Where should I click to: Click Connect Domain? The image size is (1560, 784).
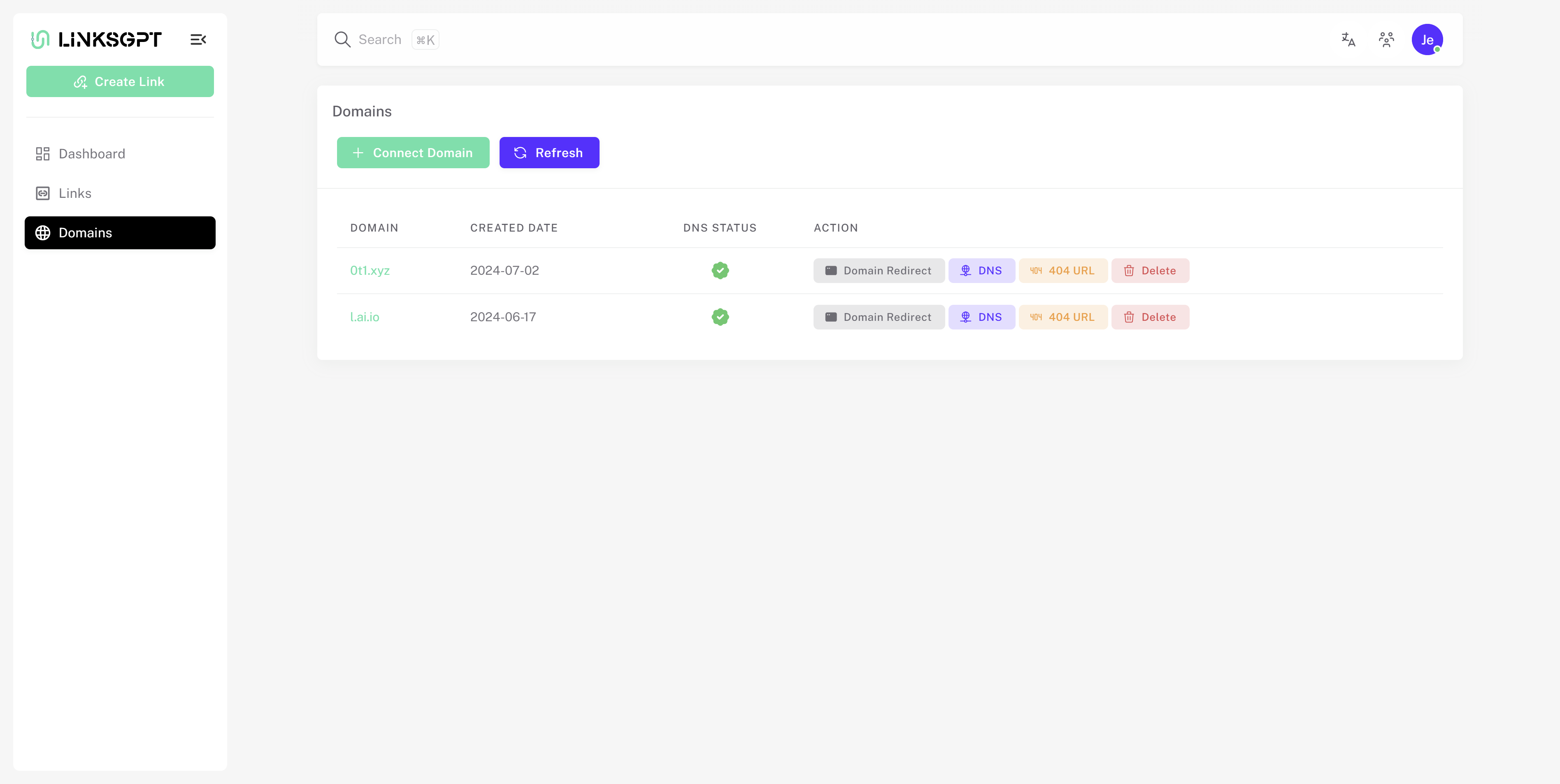pyautogui.click(x=413, y=153)
